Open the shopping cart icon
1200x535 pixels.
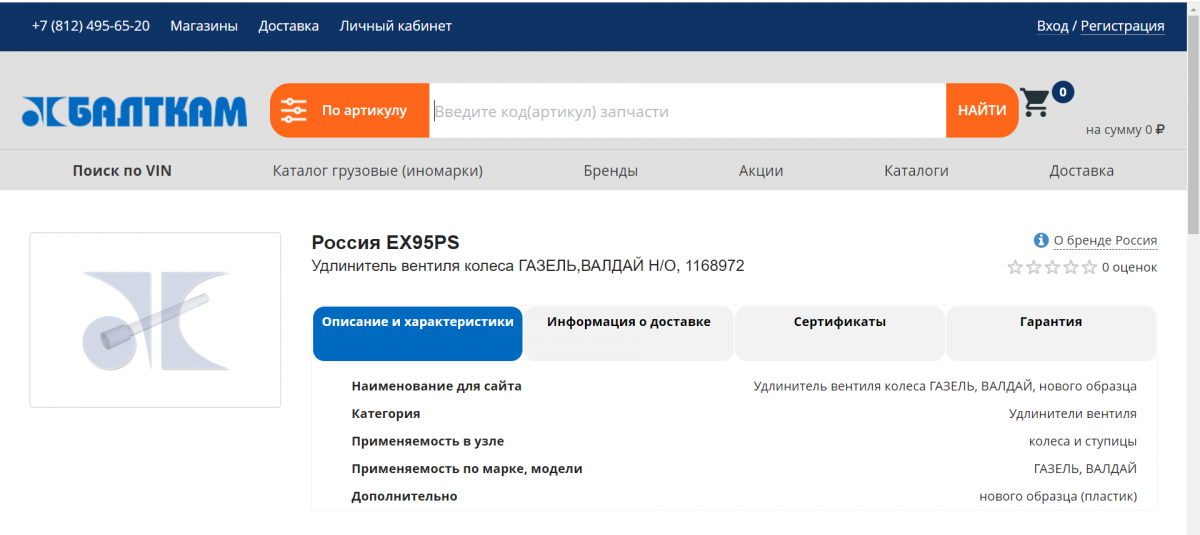(x=1035, y=102)
